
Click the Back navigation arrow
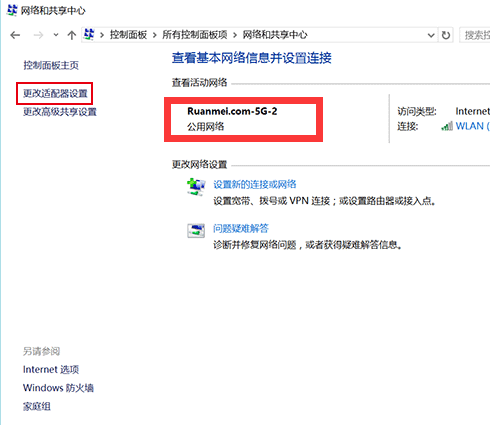15,35
